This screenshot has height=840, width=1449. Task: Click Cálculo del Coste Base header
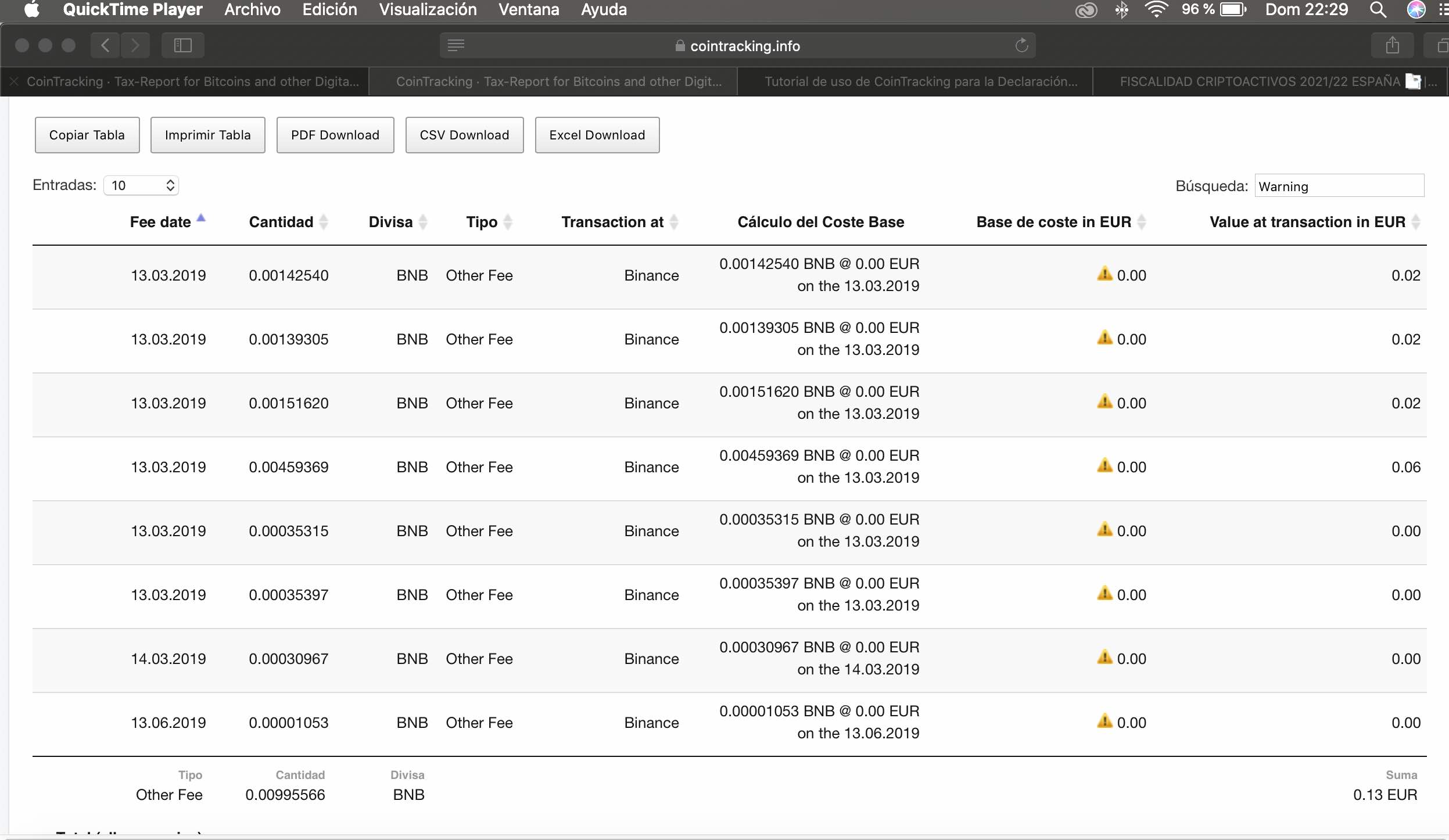point(820,221)
